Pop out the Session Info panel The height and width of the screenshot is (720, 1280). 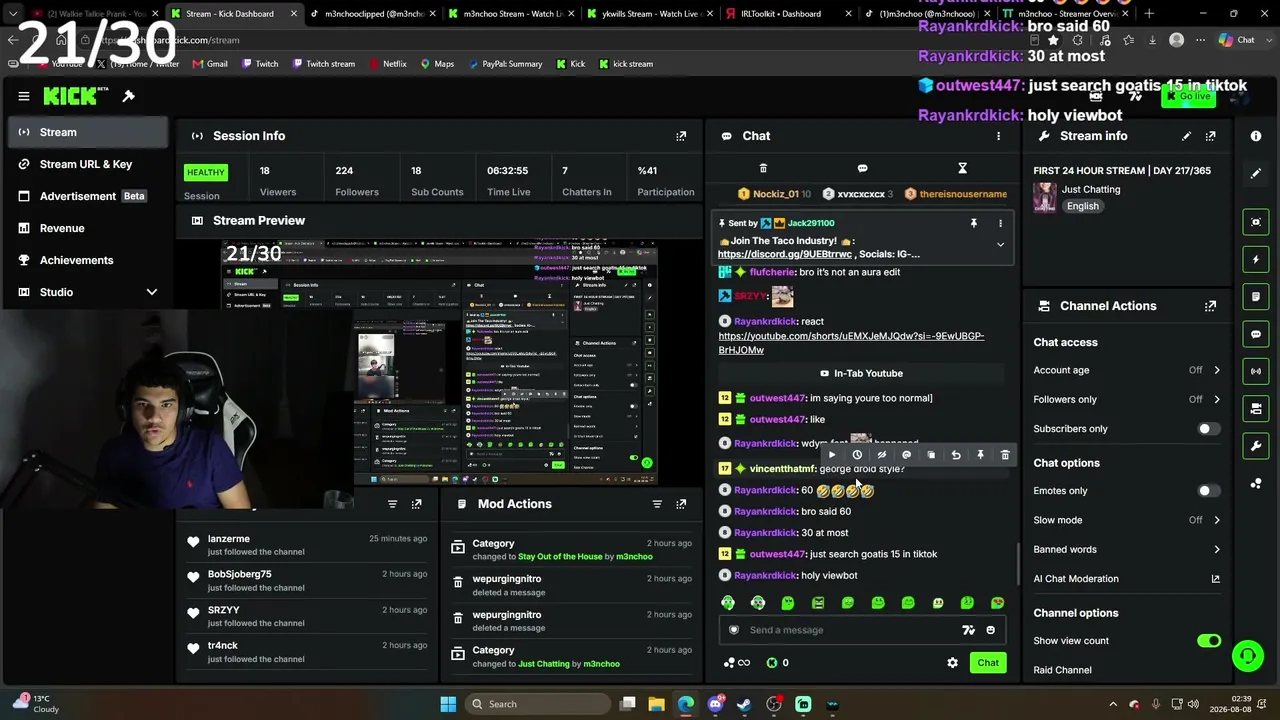click(681, 136)
